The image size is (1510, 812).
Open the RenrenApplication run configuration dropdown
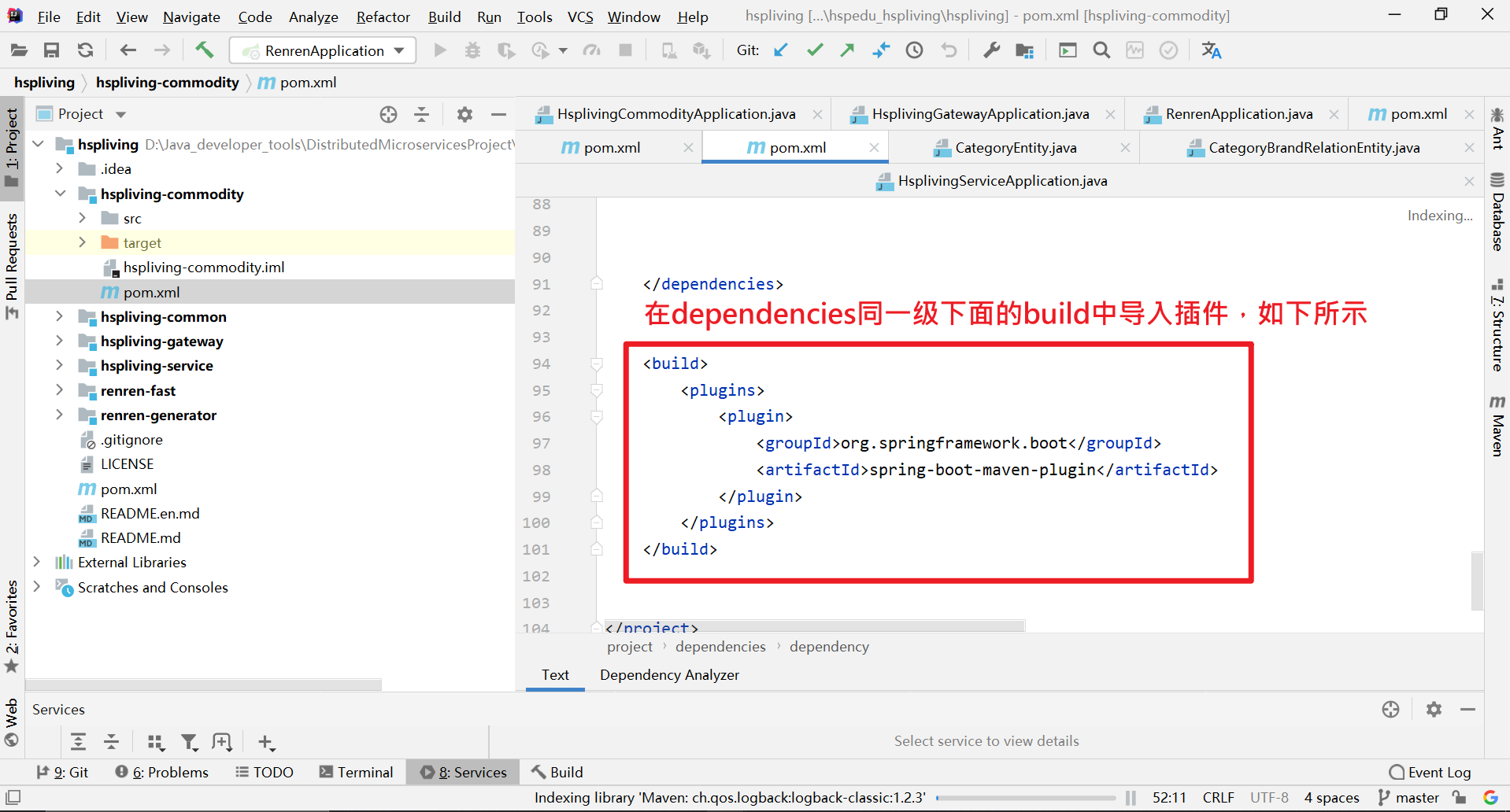pyautogui.click(x=324, y=50)
